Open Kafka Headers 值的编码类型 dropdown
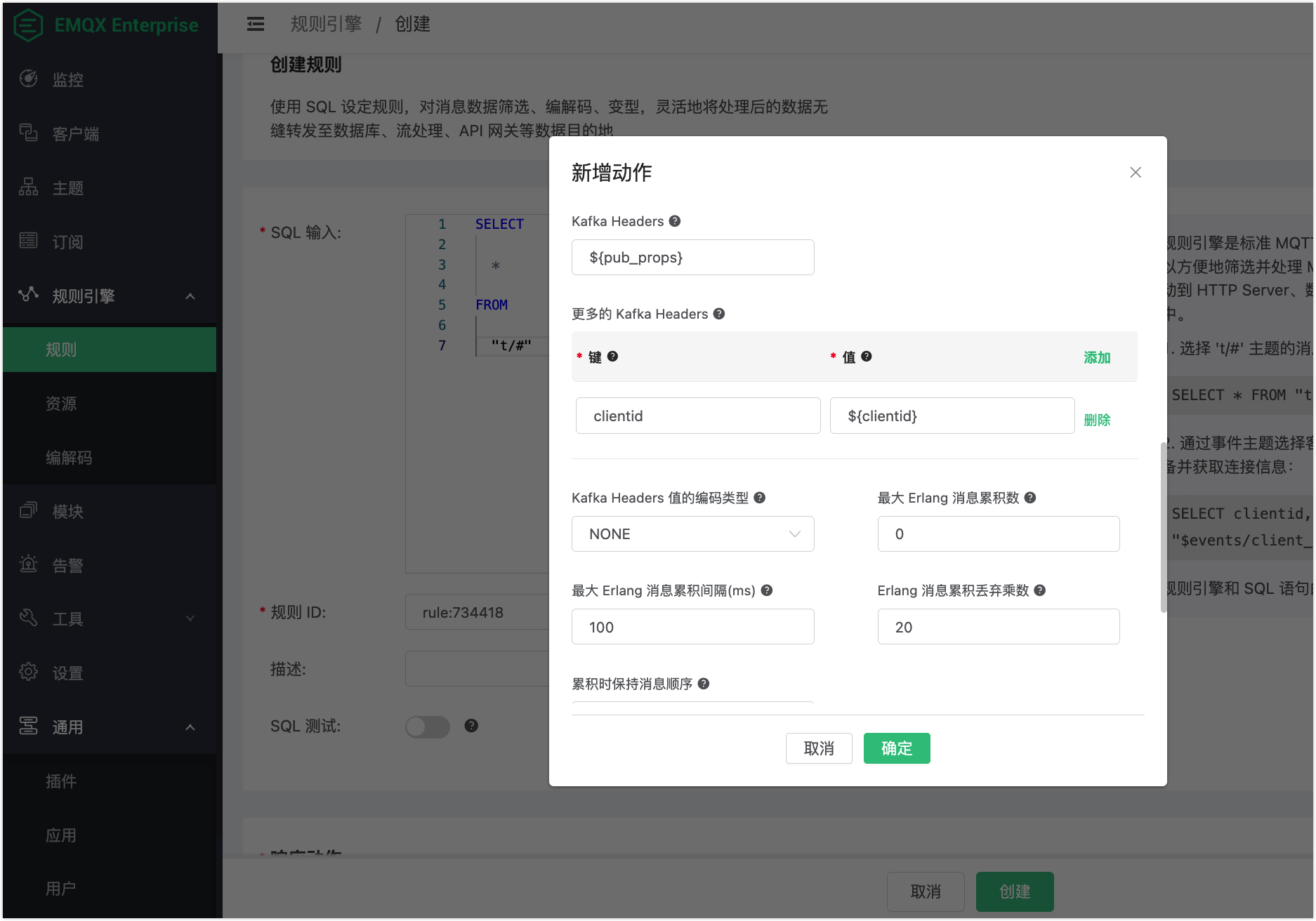The image size is (1316, 921). 692,534
